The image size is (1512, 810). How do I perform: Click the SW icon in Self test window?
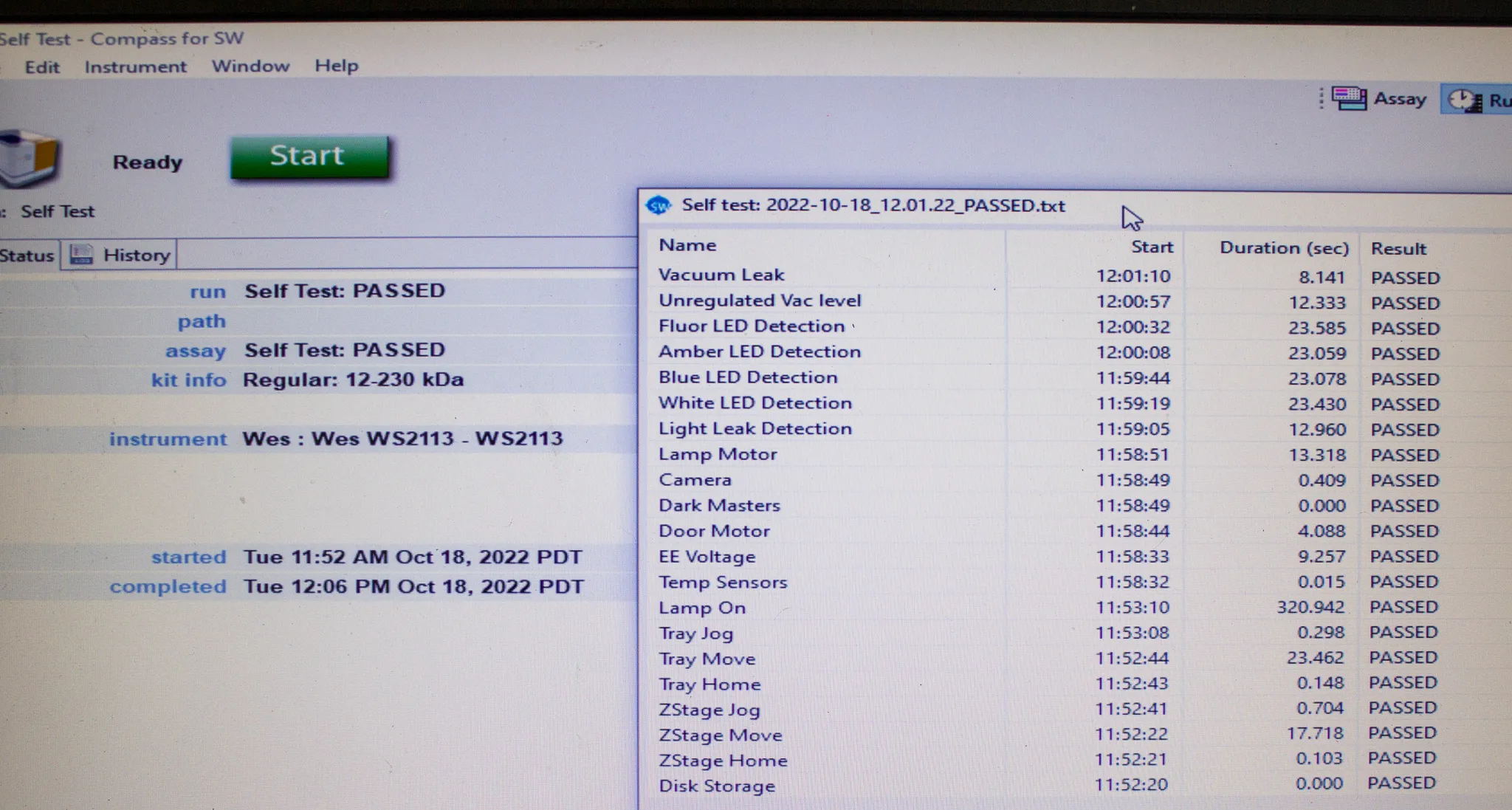658,205
